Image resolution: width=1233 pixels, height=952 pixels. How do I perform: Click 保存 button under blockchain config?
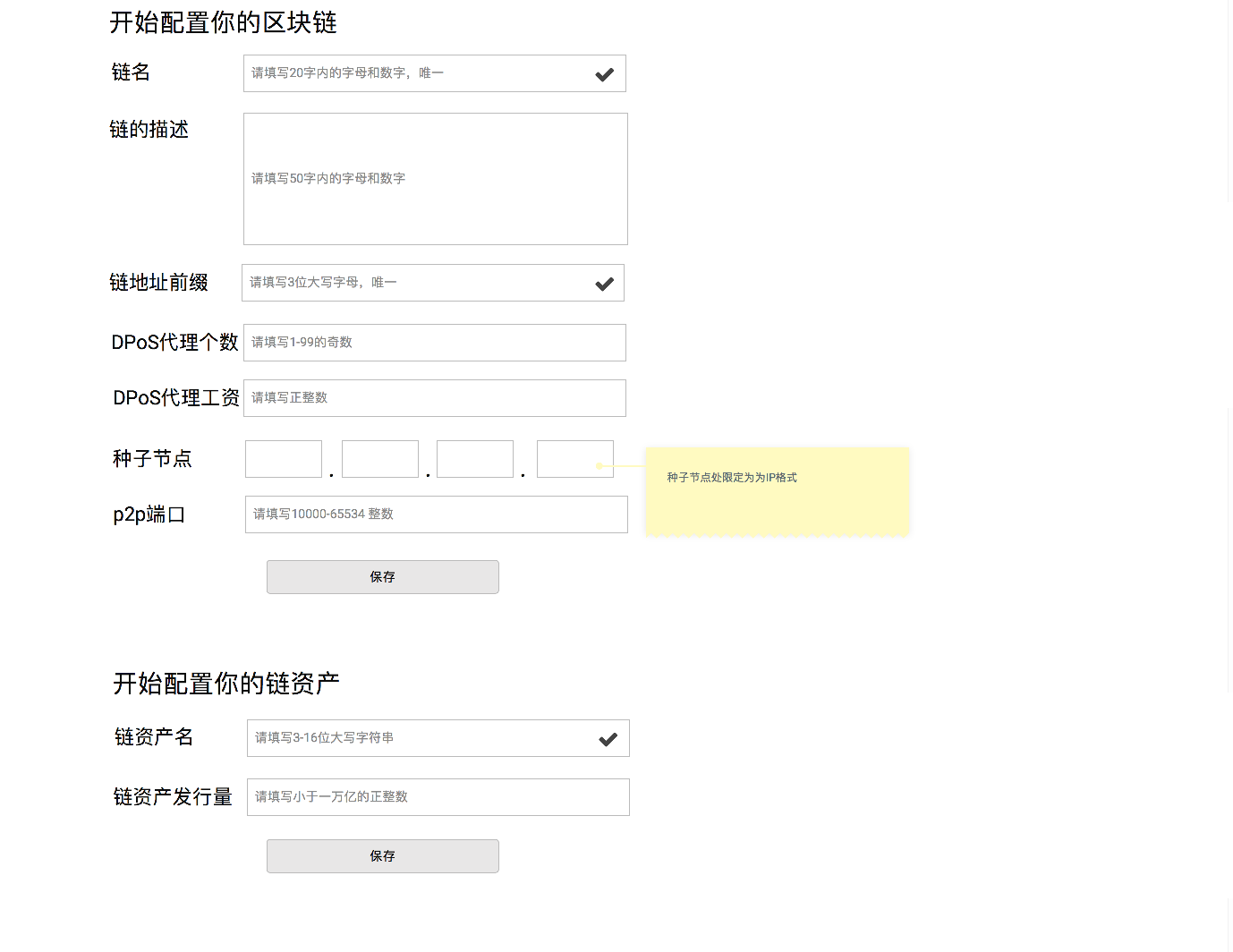click(x=383, y=577)
